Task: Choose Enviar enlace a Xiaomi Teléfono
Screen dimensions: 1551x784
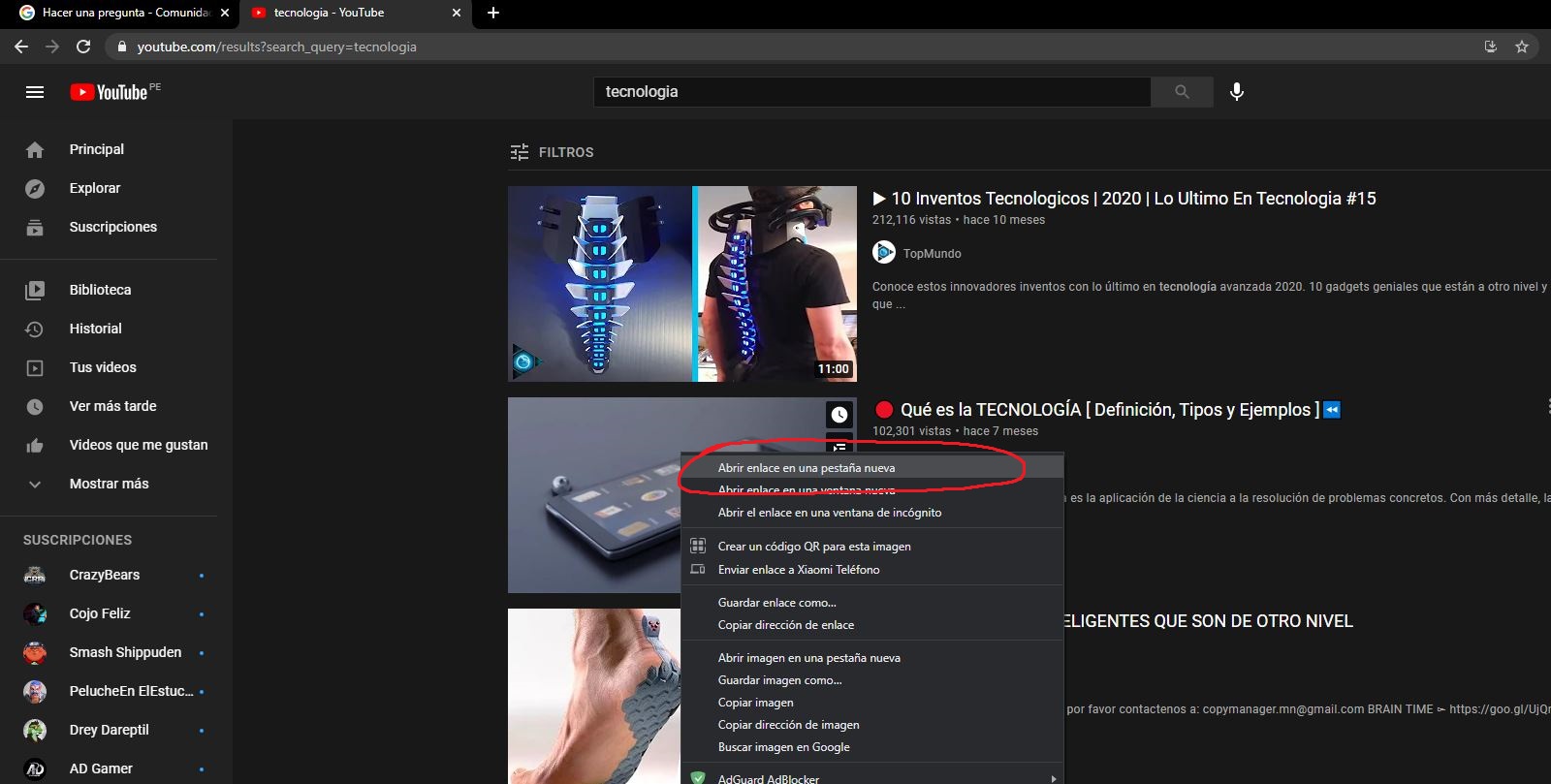Action: tap(872, 570)
